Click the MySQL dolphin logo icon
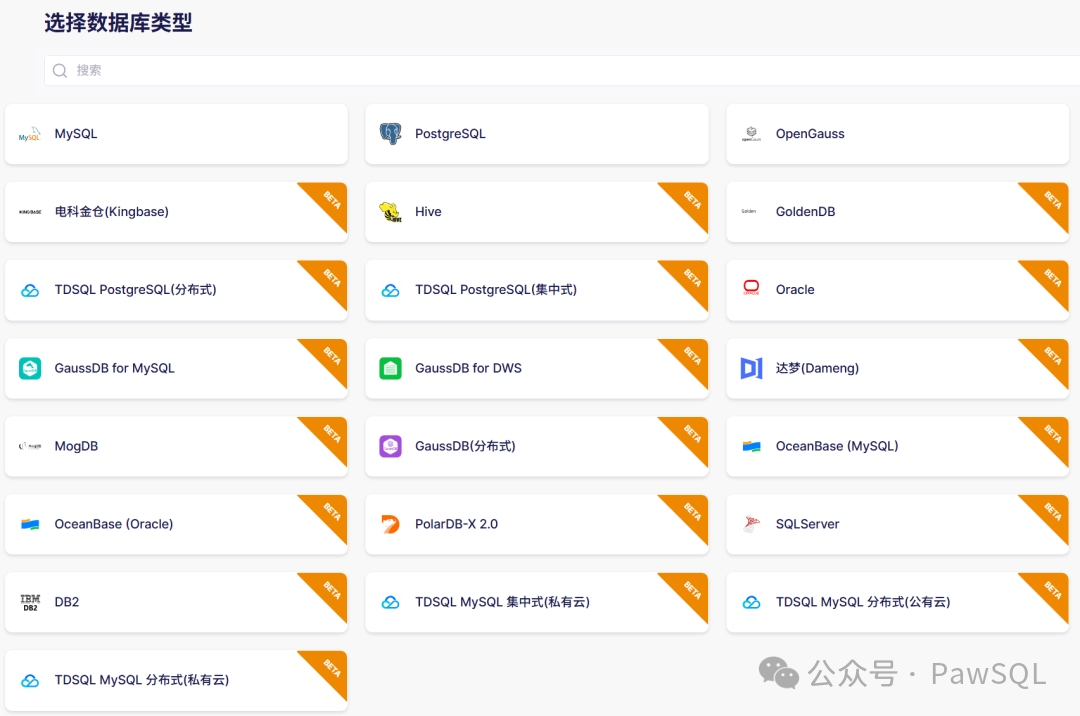The height and width of the screenshot is (716, 1080). [x=30, y=134]
